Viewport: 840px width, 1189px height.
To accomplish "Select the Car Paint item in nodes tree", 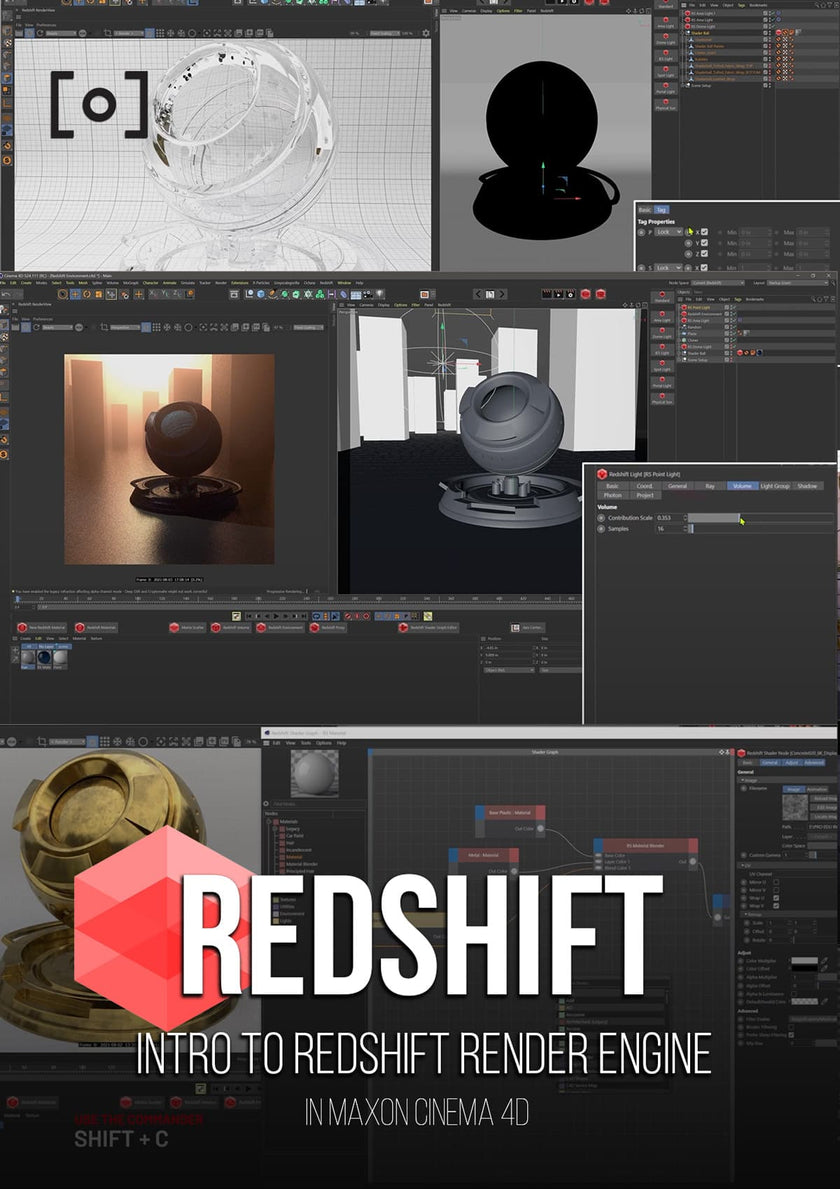I will pyautogui.click(x=295, y=836).
